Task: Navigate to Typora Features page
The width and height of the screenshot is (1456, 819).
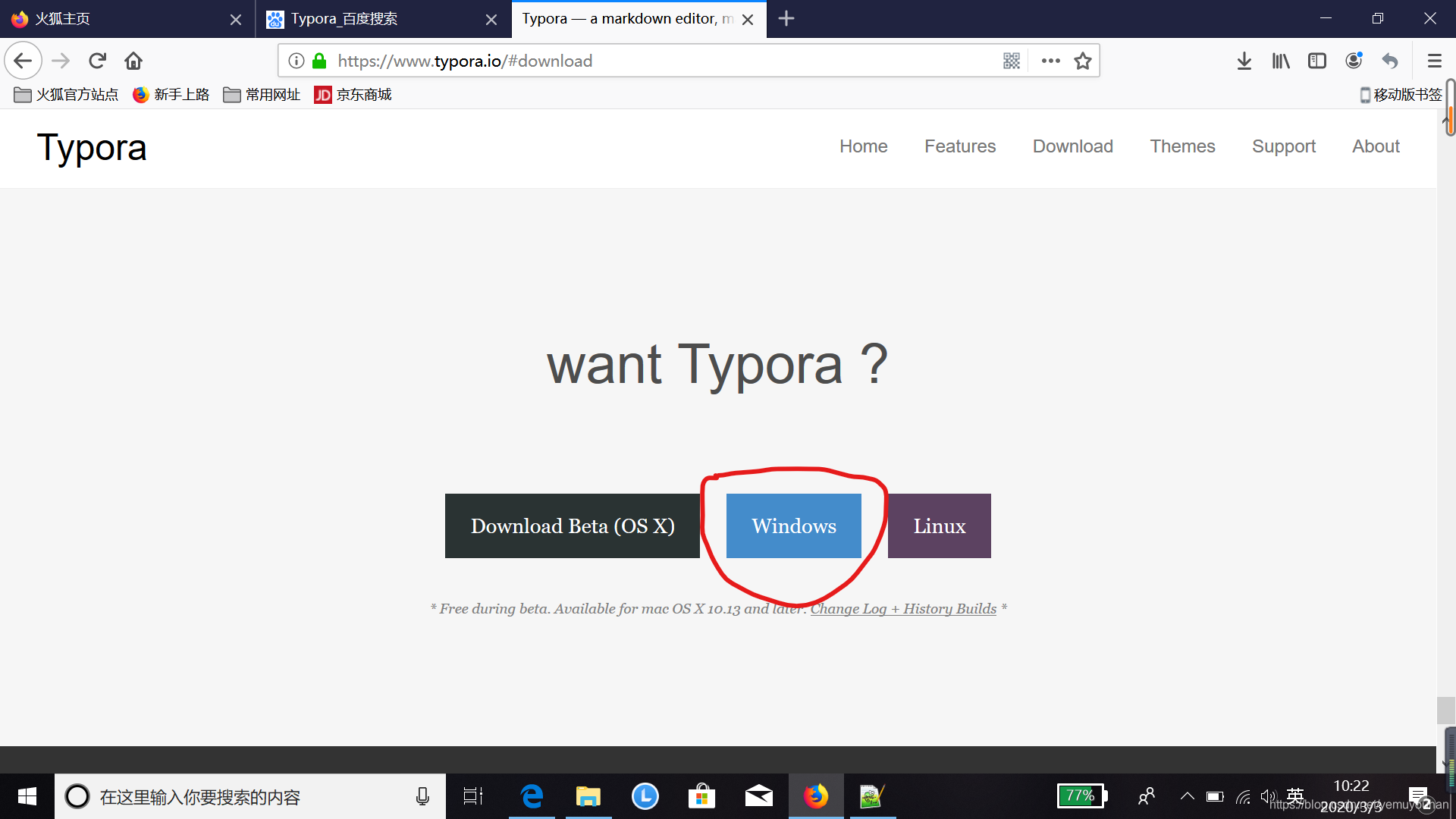Action: click(x=960, y=146)
